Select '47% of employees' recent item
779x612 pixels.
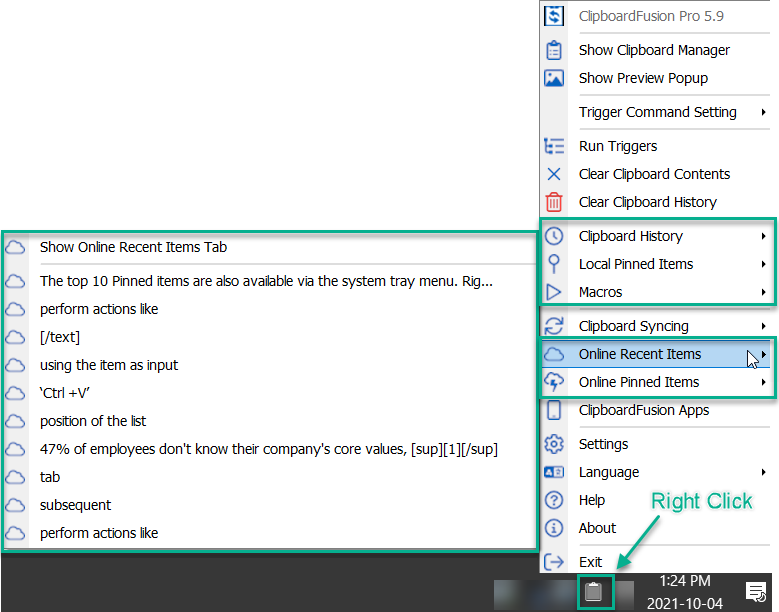pyautogui.click(x=270, y=449)
